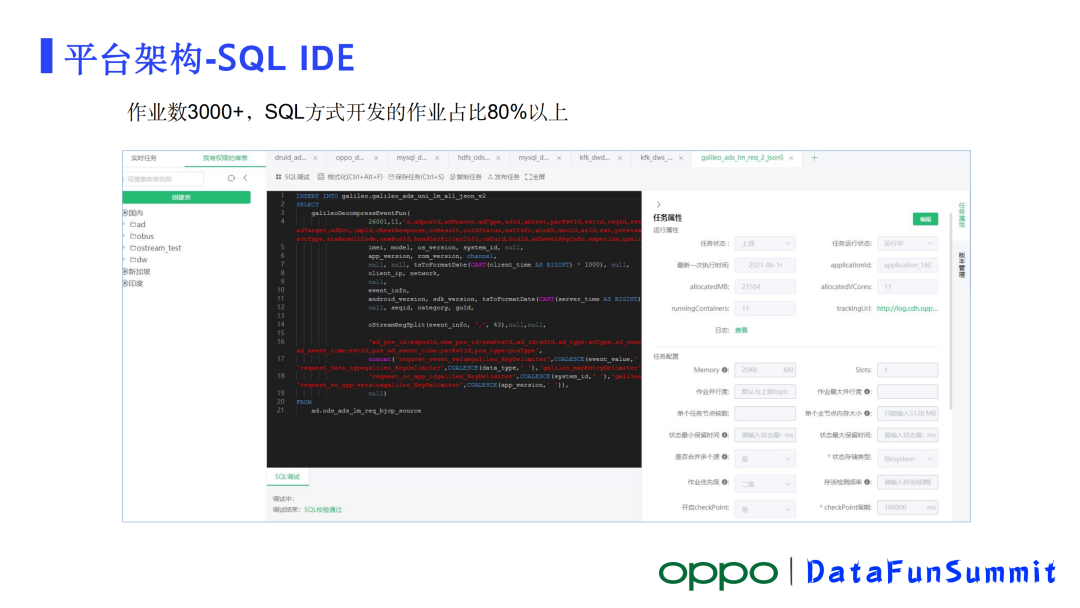Expand the 国内 tree node
The width and height of the screenshot is (1080, 608).
[x=125, y=213]
